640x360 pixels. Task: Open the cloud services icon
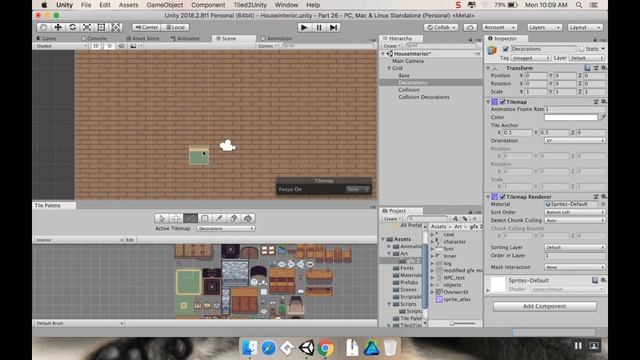(470, 27)
